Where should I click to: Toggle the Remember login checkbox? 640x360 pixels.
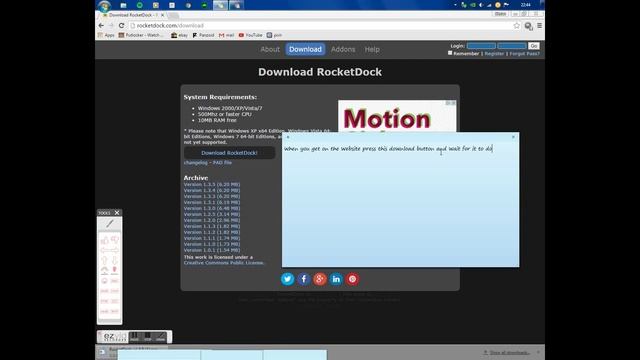450,53
